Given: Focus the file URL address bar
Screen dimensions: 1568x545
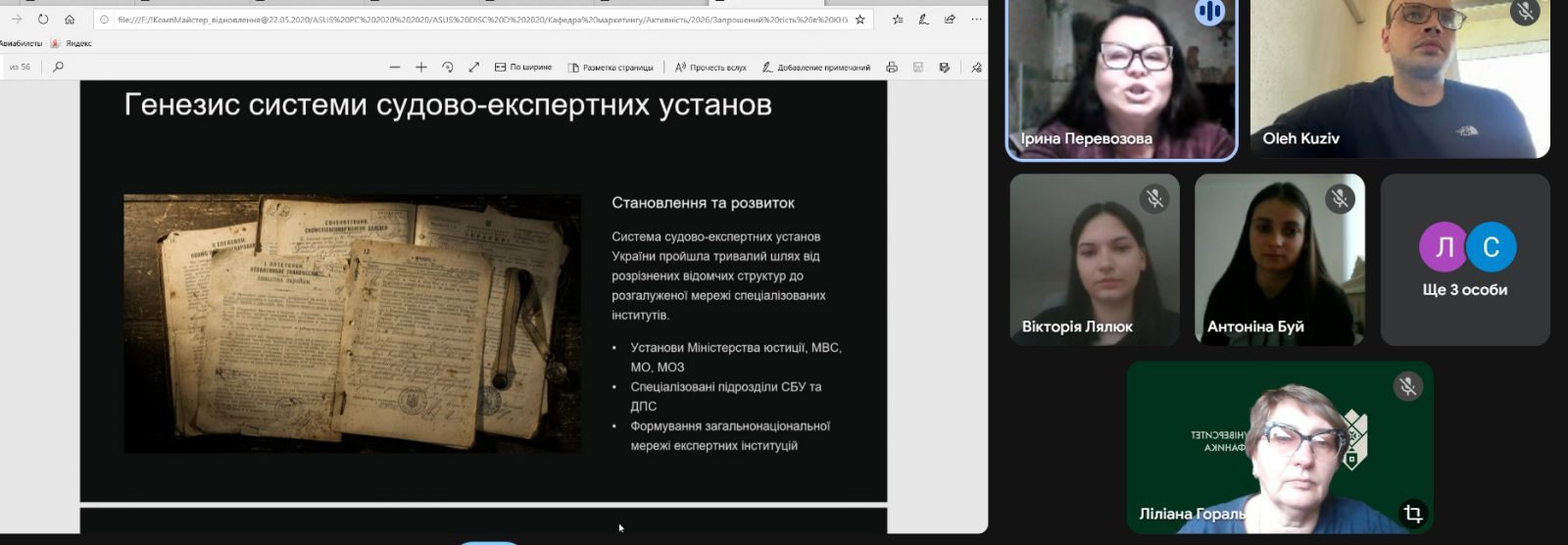Looking at the screenshot, I should (x=482, y=20).
